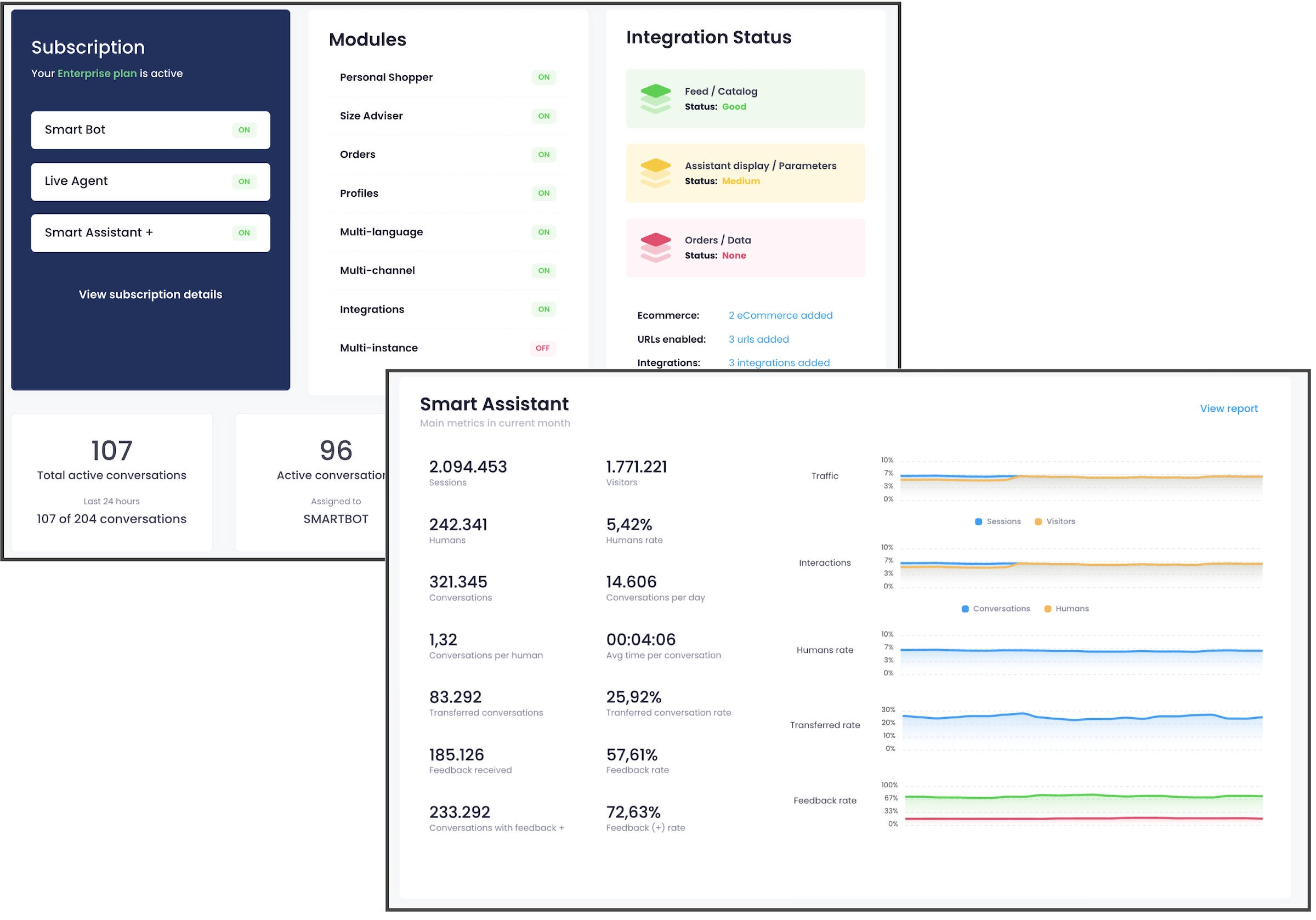The width and height of the screenshot is (1316, 920).
Task: Click the 2.094.453 Sessions value
Action: [468, 467]
